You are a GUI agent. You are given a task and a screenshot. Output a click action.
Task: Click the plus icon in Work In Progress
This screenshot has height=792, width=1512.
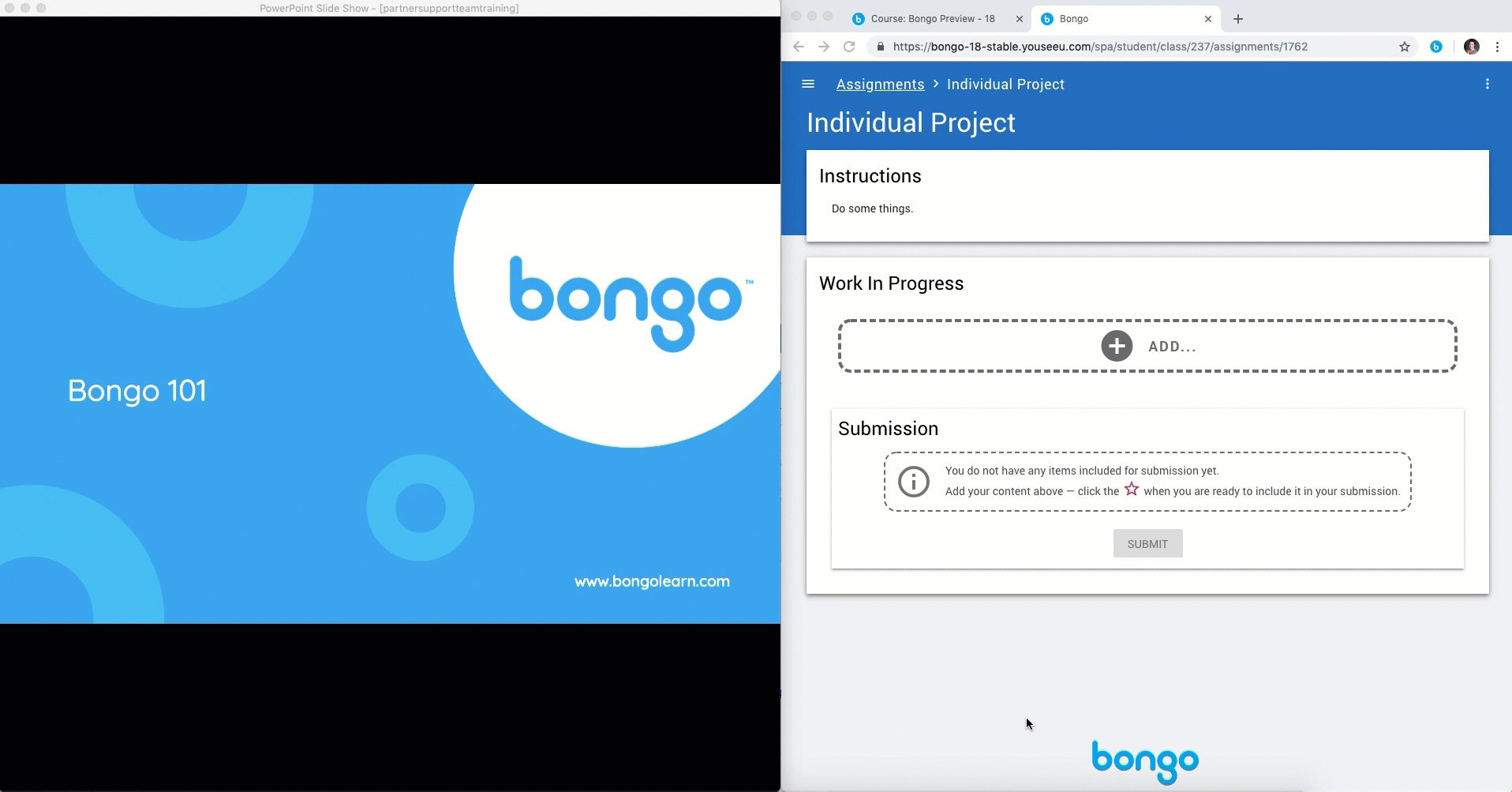1116,346
